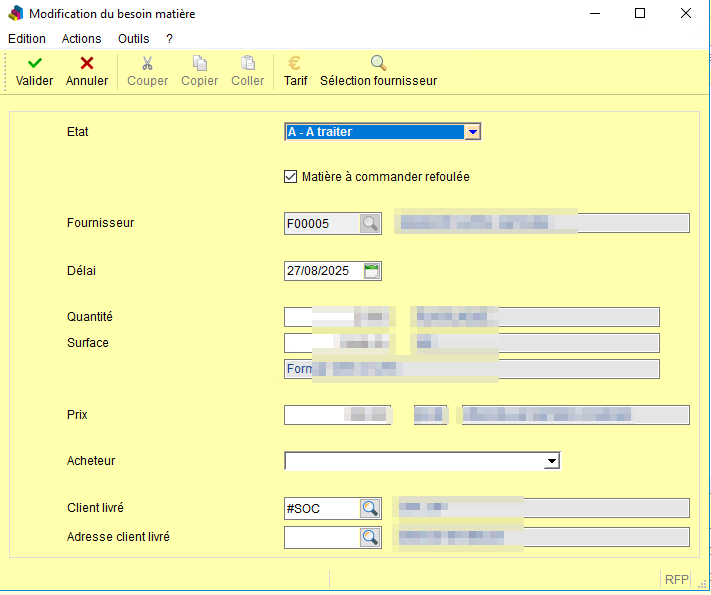Screen dimensions: 711x595
Task: Open the Outils menu
Action: click(133, 39)
